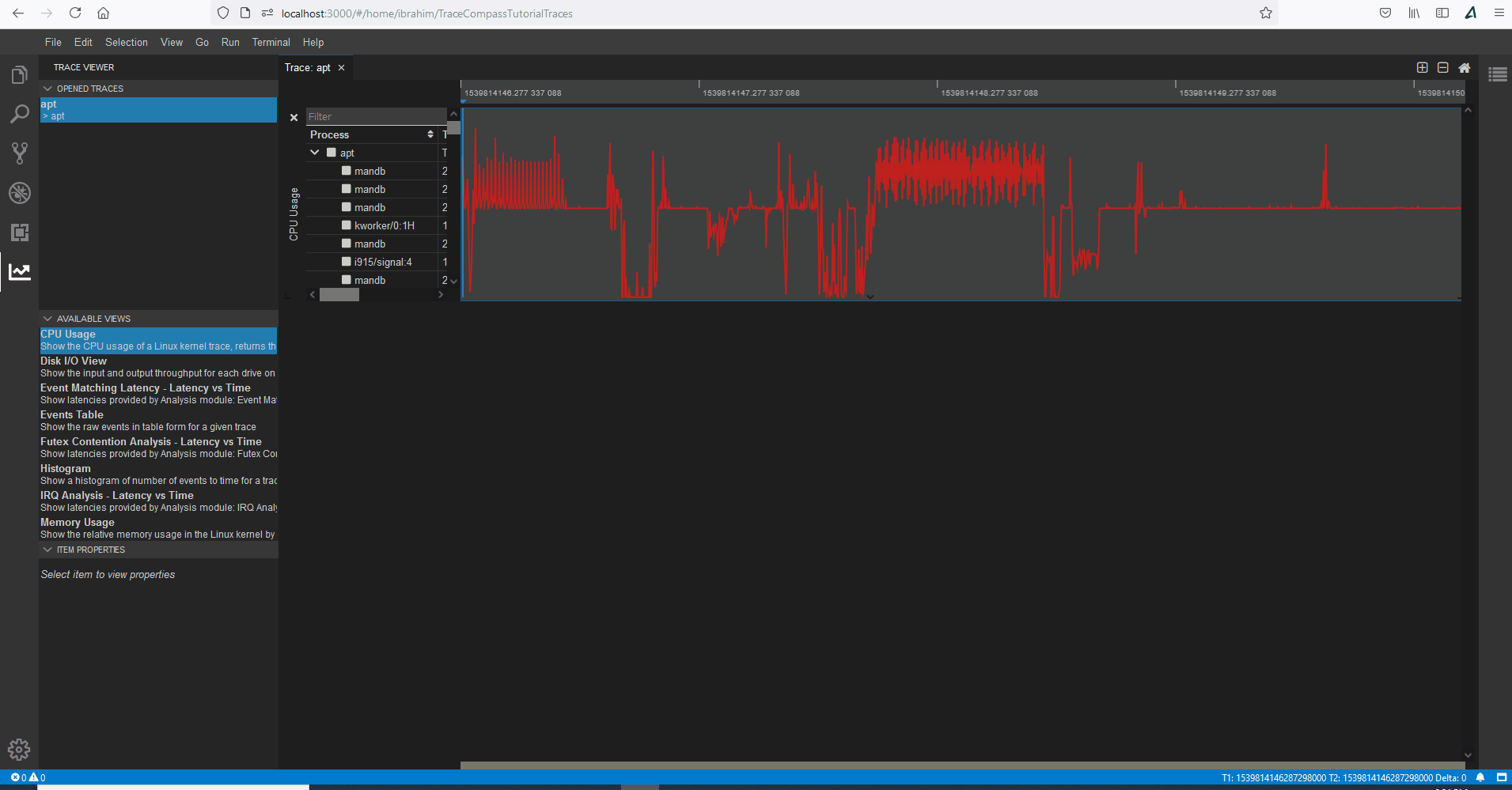Viewport: 1512px width, 790px height.
Task: Switch to the Trace: apt tab
Action: [307, 67]
